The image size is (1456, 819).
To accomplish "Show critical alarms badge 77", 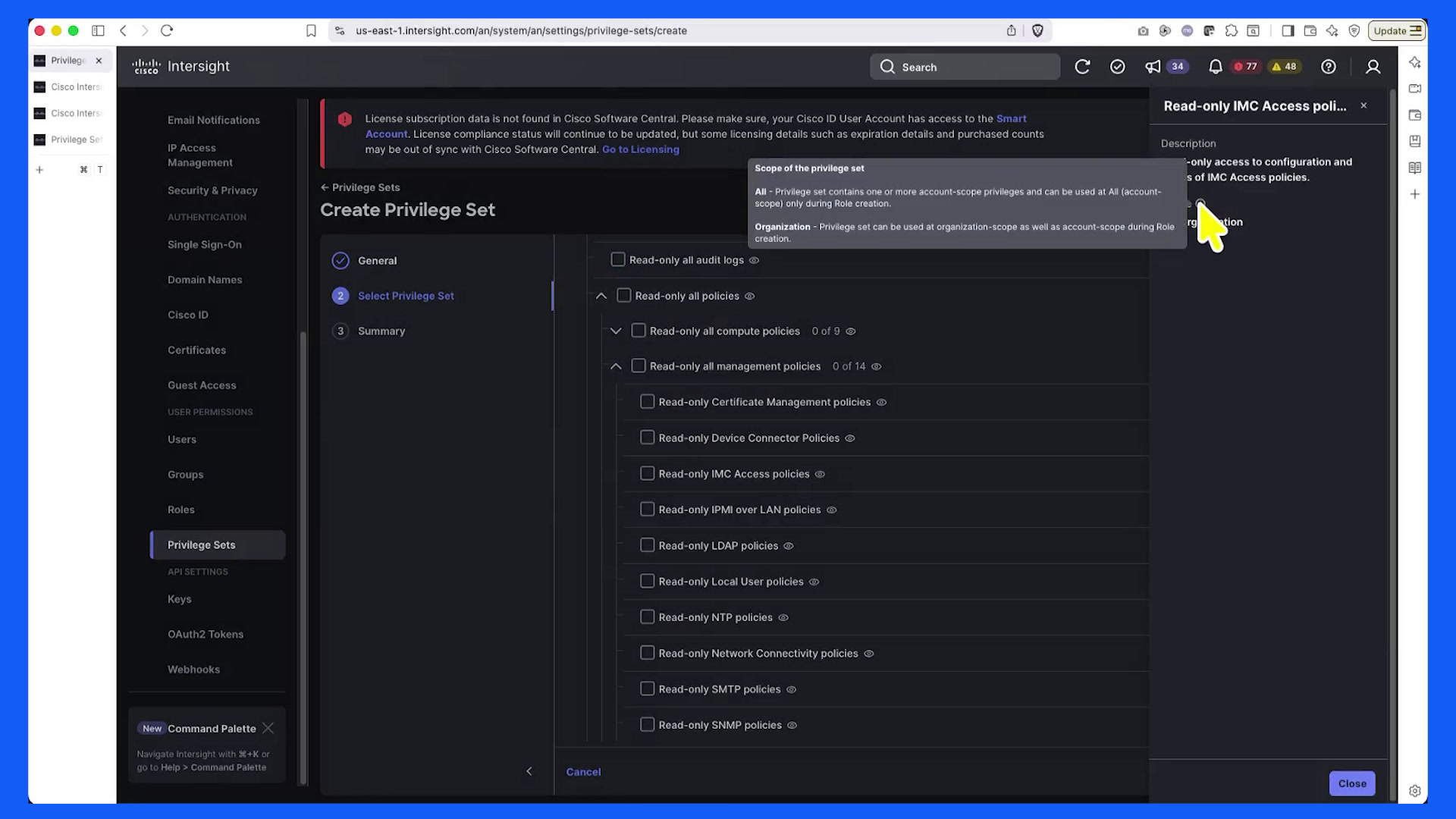I will tap(1245, 67).
